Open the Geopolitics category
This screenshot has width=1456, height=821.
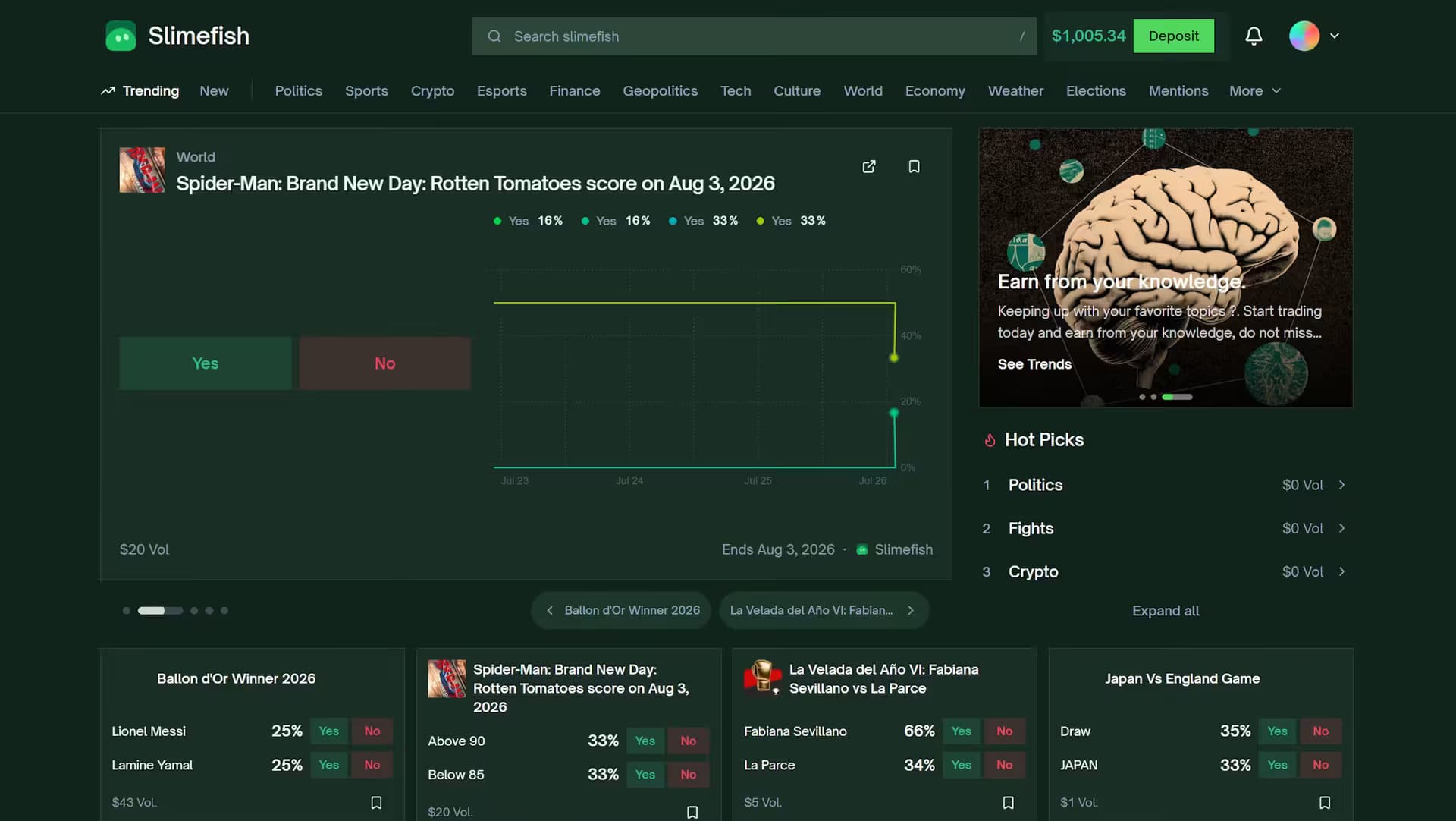pyautogui.click(x=660, y=90)
